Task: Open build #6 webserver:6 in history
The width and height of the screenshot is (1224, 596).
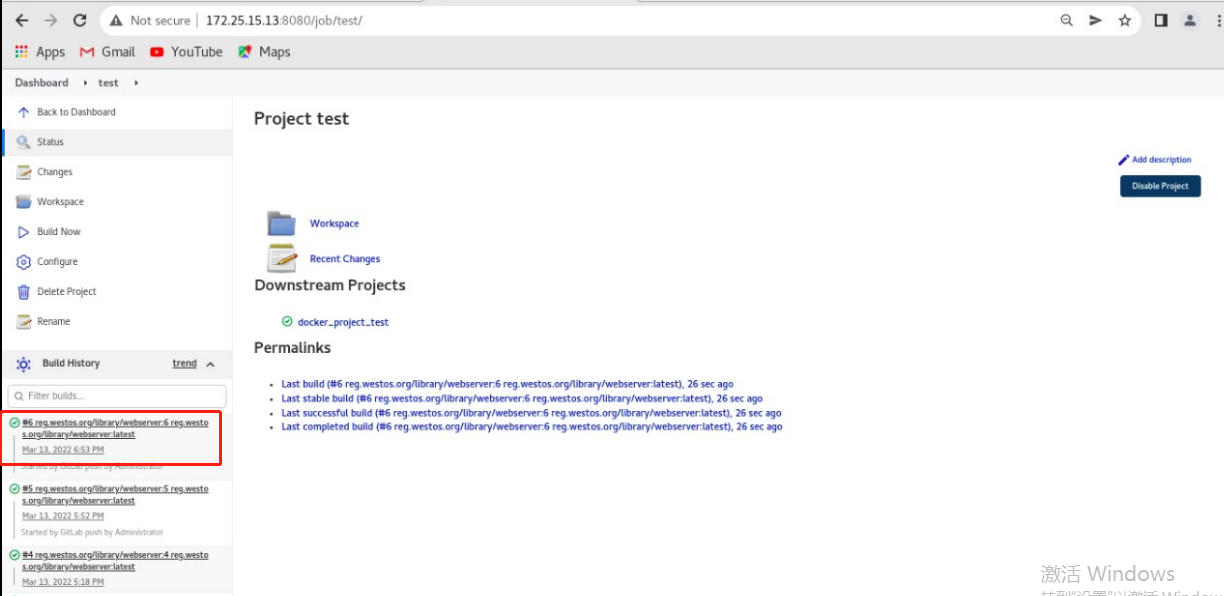Action: tap(115, 429)
